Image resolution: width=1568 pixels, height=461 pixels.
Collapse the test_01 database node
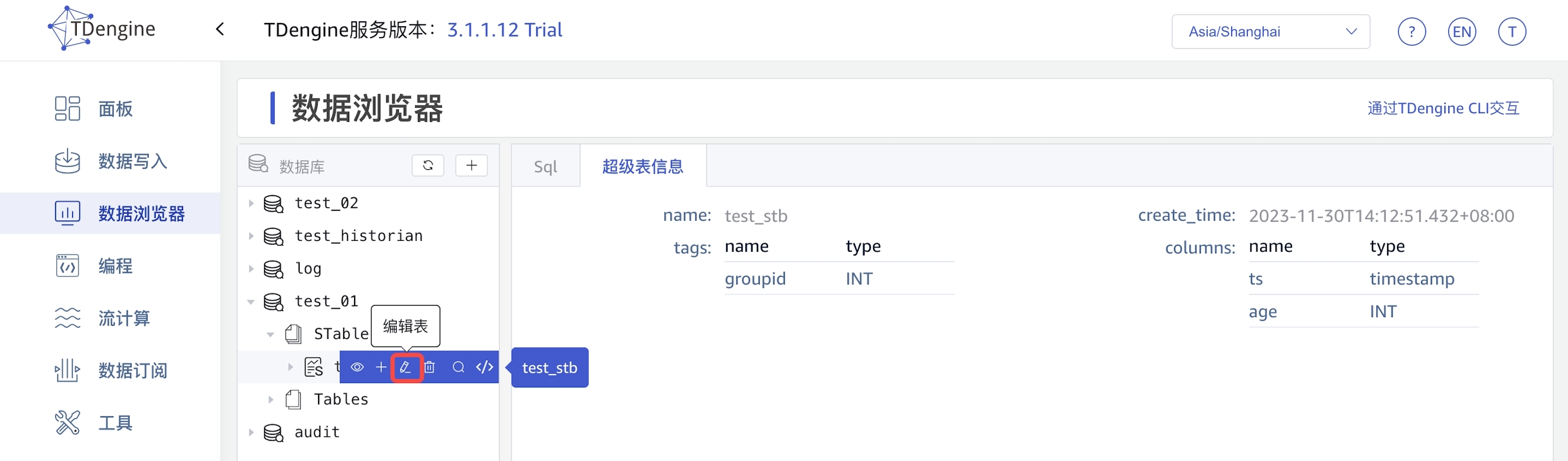pos(251,301)
